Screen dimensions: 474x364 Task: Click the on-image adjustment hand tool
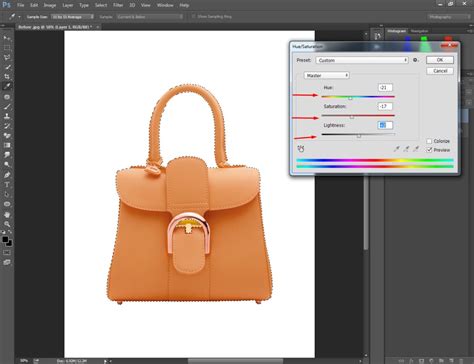pos(301,149)
